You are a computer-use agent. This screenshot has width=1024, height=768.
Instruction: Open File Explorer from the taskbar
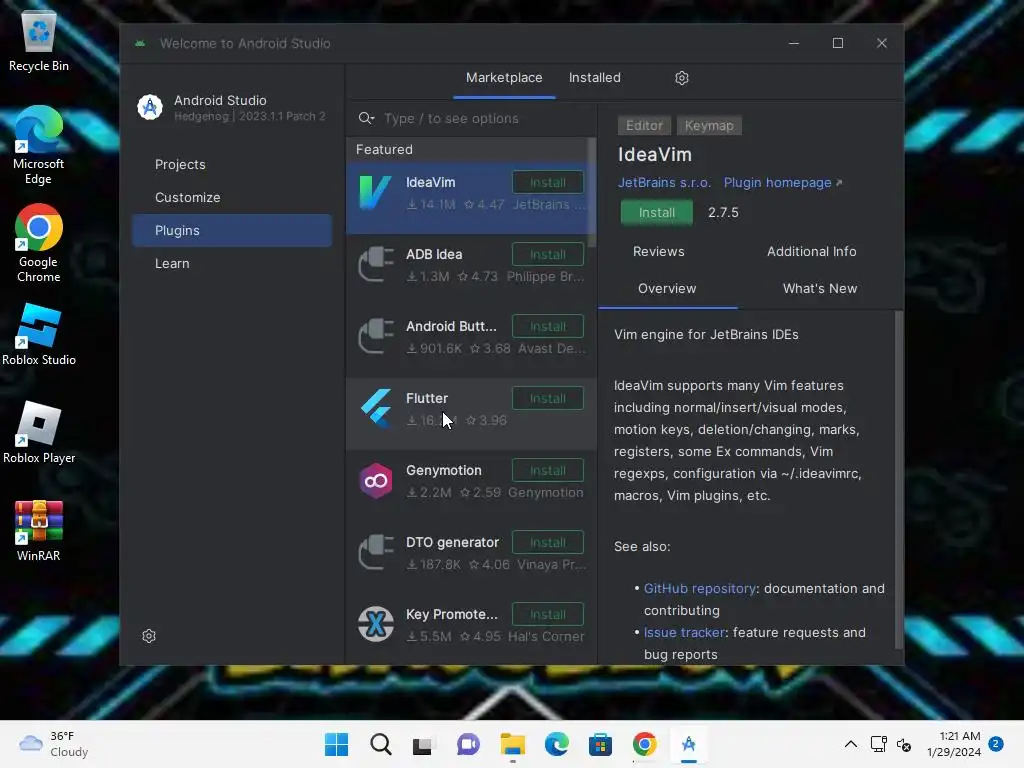513,744
